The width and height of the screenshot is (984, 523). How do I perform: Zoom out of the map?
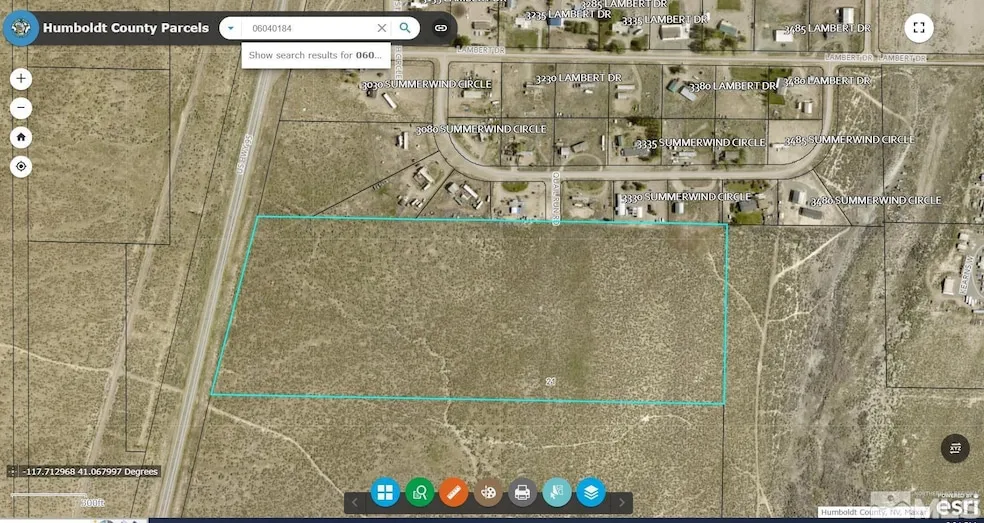pos(22,108)
